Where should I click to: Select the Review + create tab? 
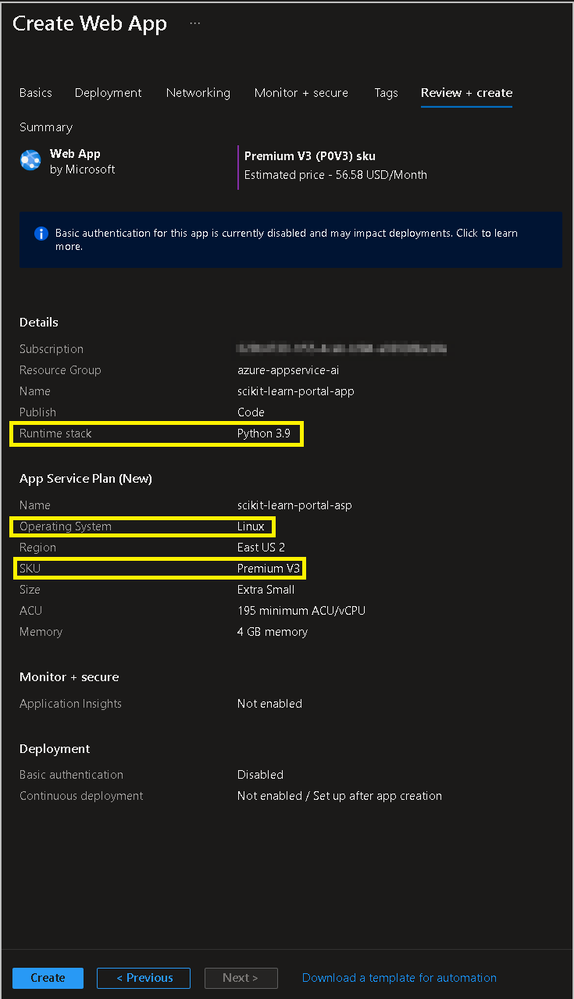click(x=466, y=93)
